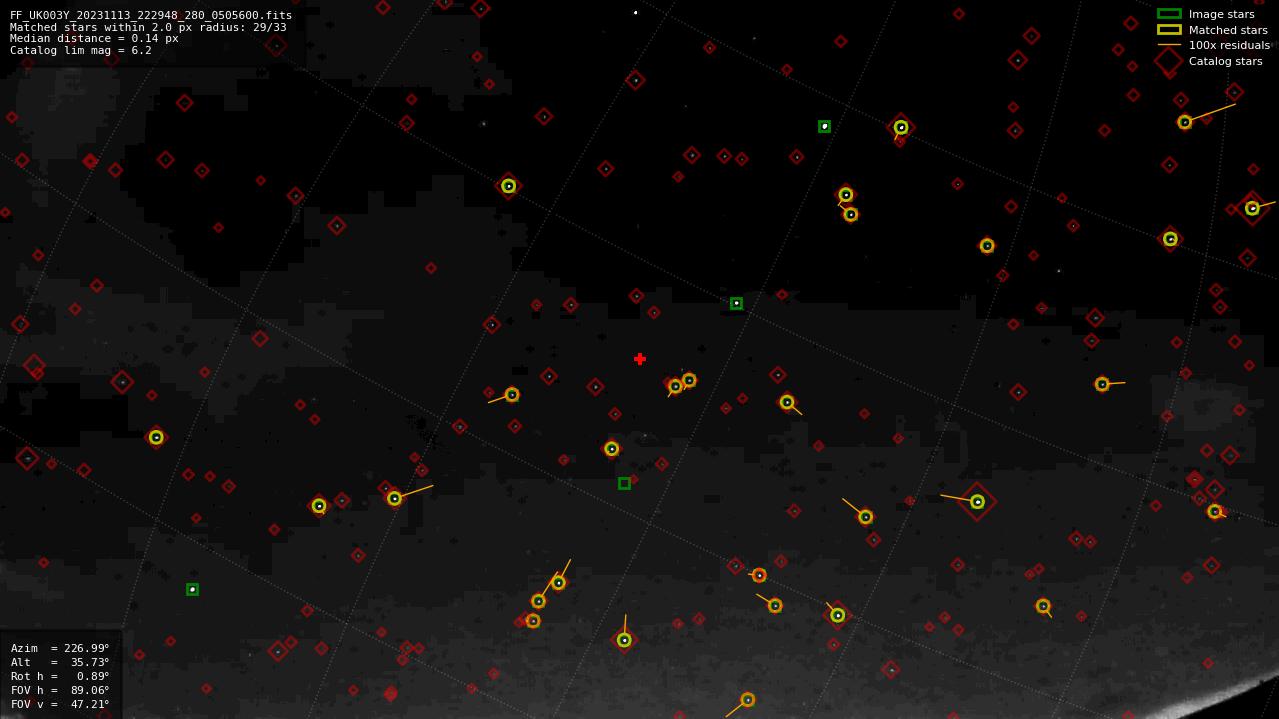Click the 'FOV v = 47.21°' readout
This screenshot has height=719, width=1279.
(60, 704)
